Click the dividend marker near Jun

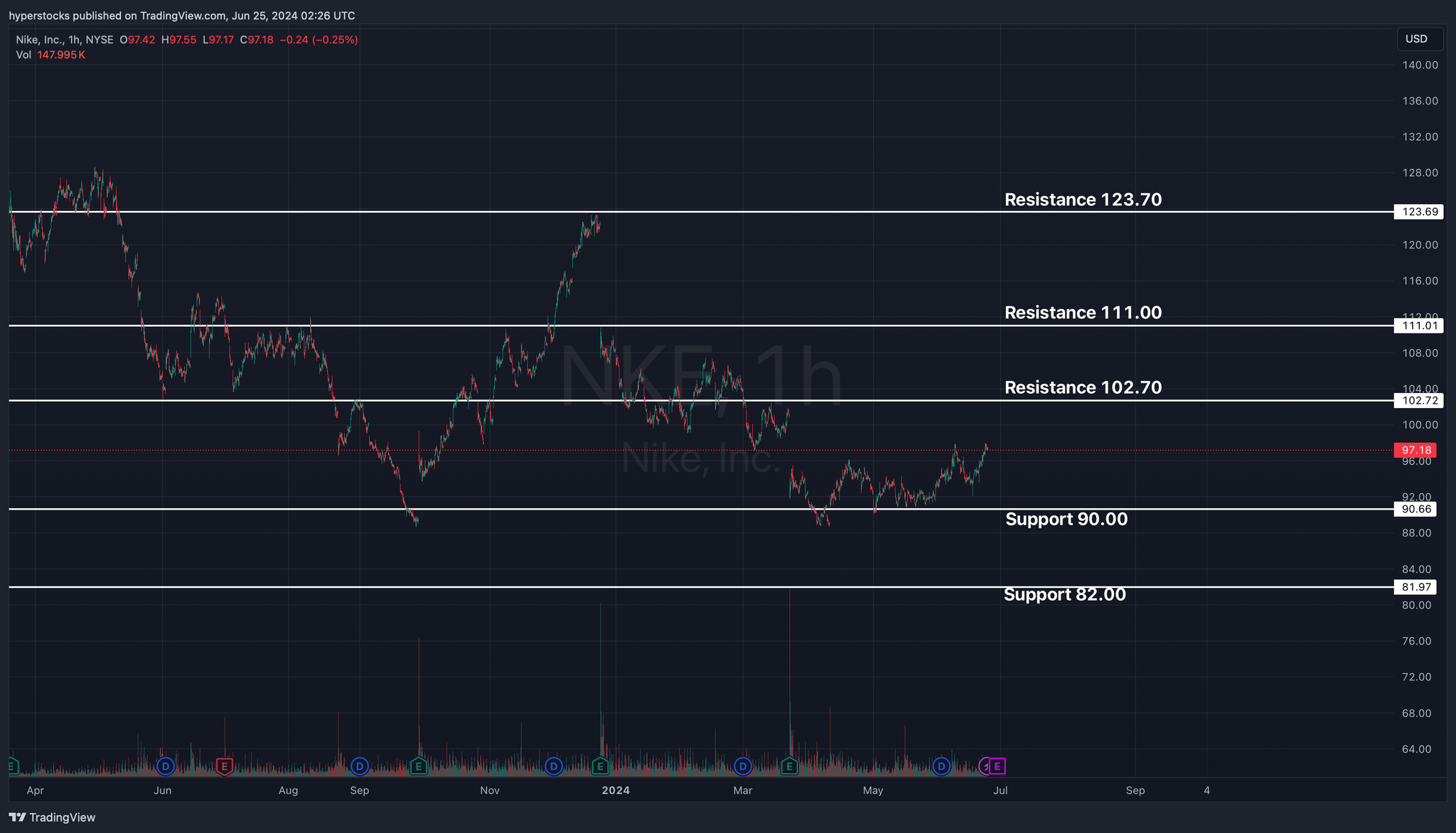pos(166,766)
